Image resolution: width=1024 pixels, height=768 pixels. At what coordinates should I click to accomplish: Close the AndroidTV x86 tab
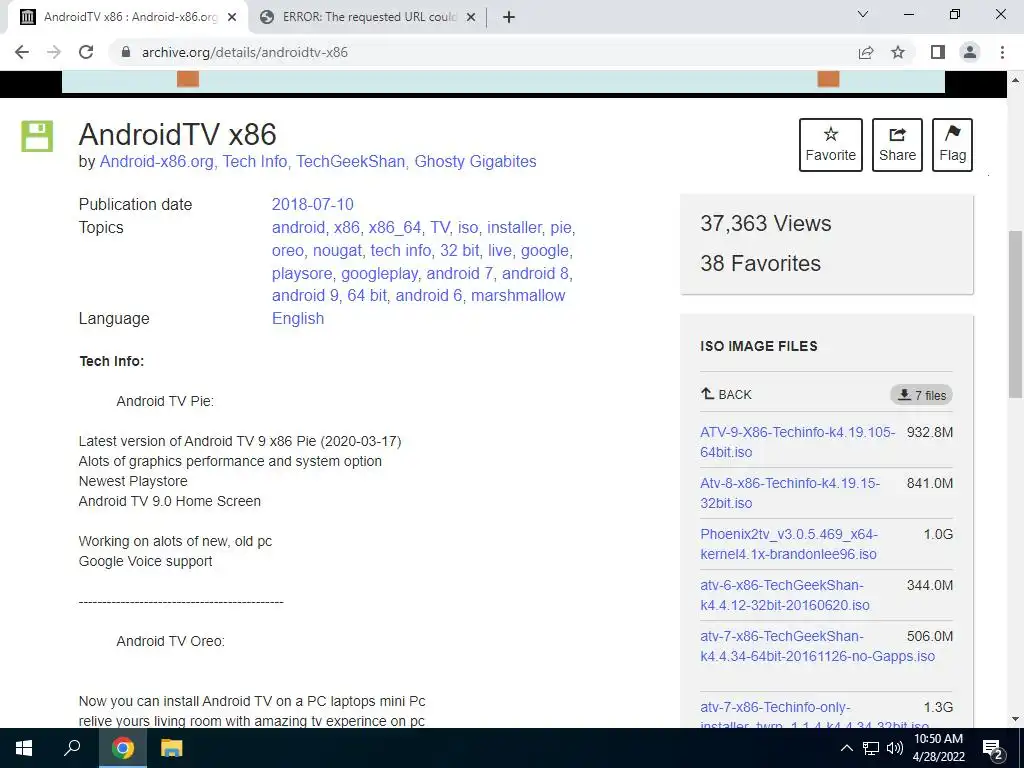[232, 18]
